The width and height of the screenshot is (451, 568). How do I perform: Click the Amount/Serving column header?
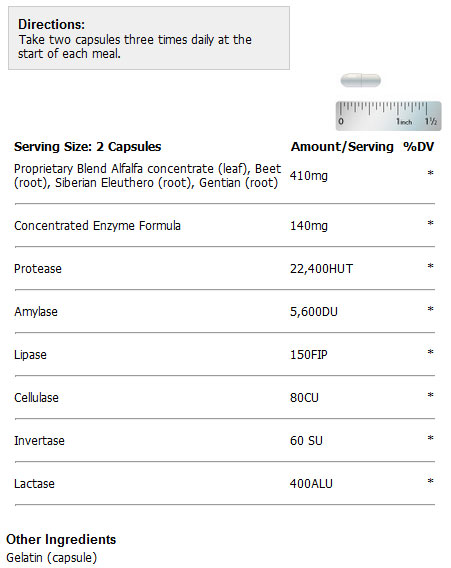pos(342,146)
